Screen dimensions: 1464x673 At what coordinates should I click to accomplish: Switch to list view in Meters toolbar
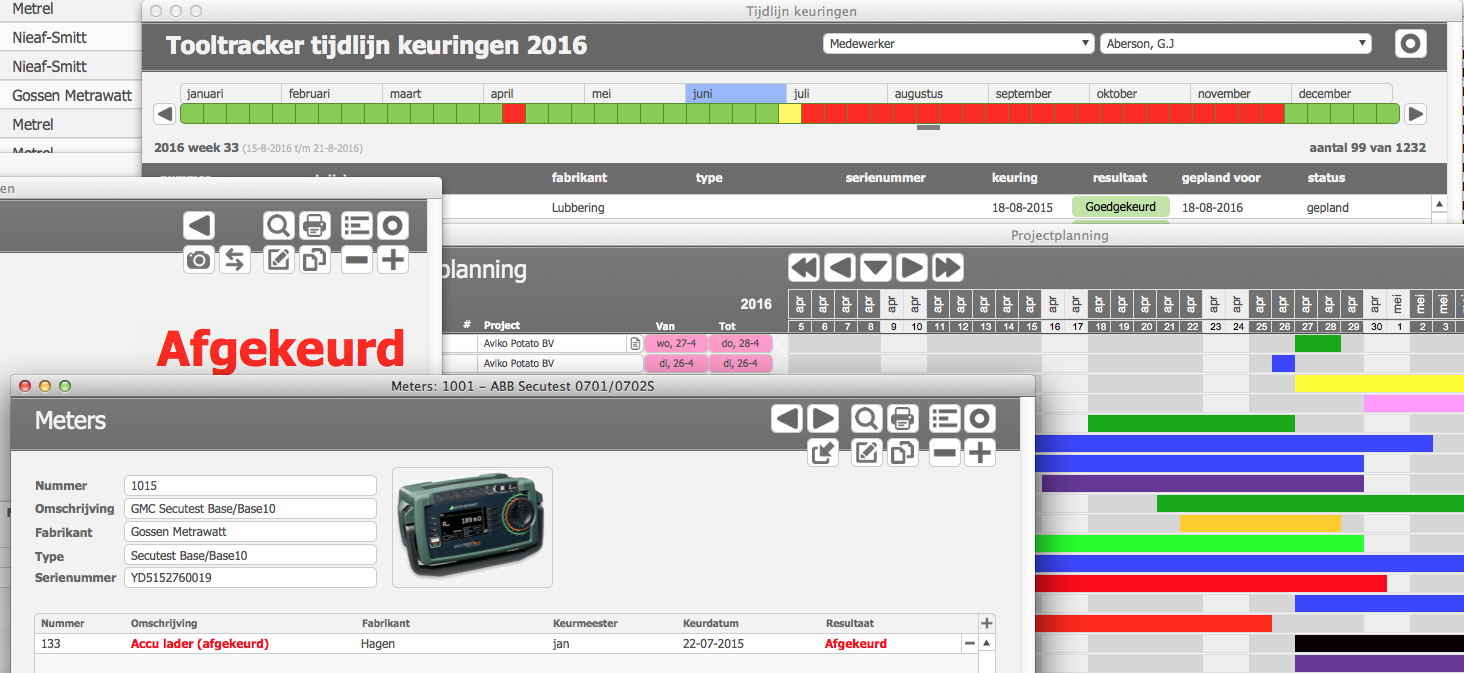944,419
